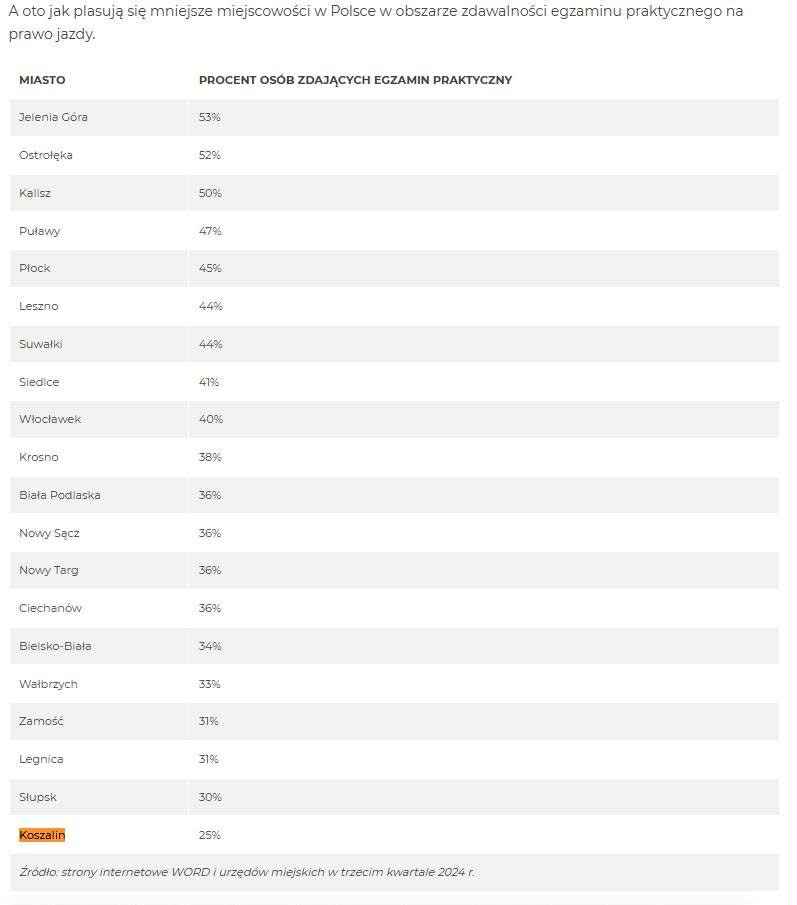Viewport: 797px width, 905px height.
Task: Click the 44% value beside Suwałki
Action: 210,344
